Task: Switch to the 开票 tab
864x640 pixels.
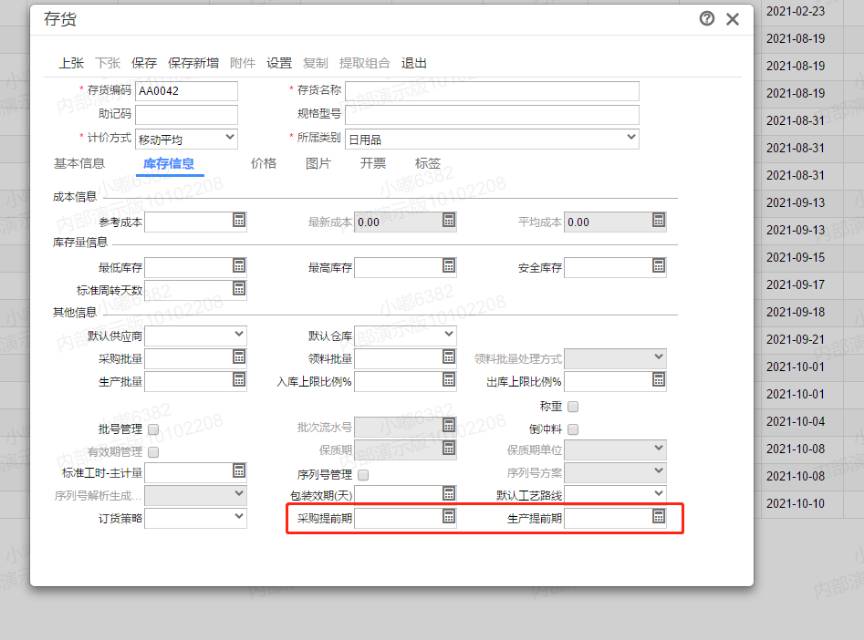Action: tap(373, 164)
